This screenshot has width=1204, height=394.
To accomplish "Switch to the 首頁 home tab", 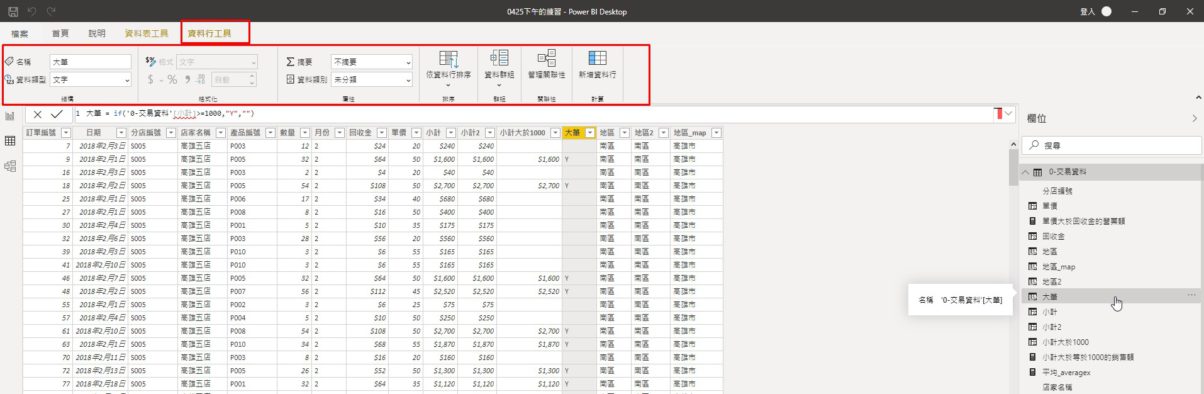I will pos(60,33).
